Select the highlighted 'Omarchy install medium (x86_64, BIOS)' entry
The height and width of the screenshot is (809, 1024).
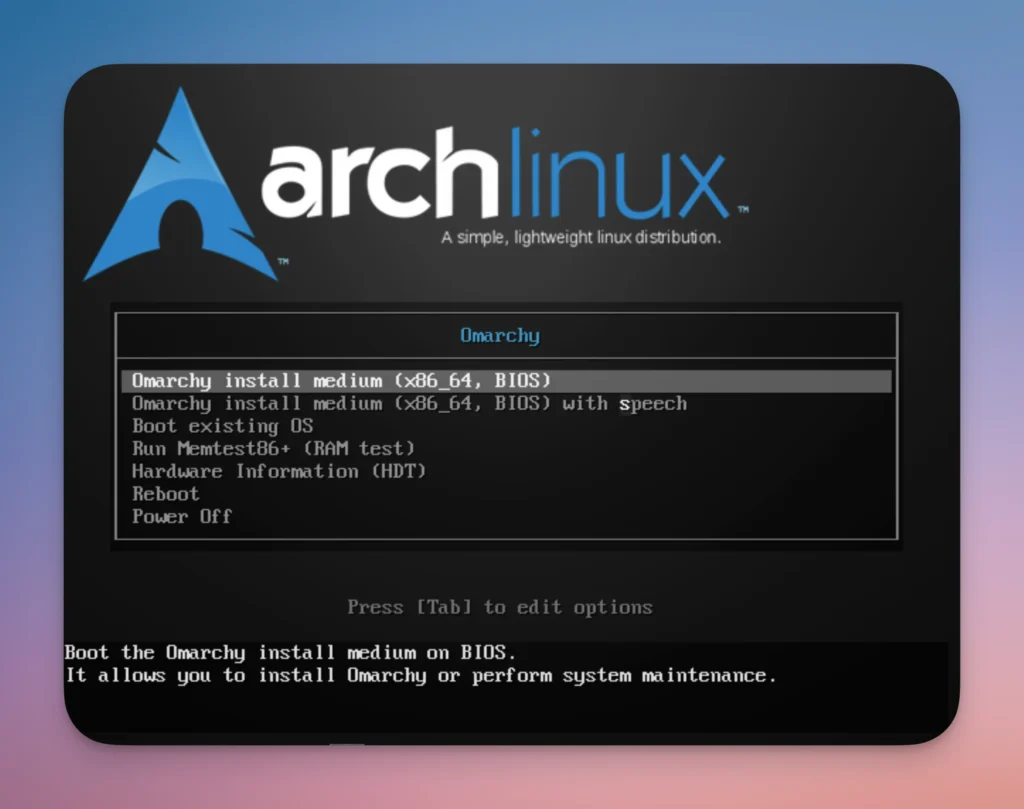point(340,381)
